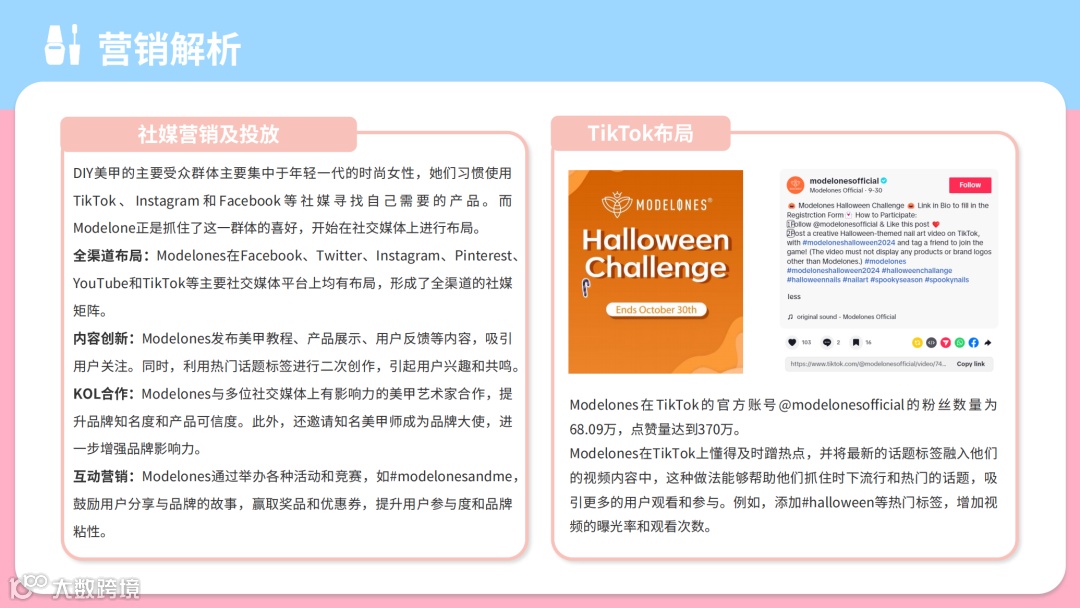
Task: Click the 营销解析 slide title
Action: tap(169, 49)
